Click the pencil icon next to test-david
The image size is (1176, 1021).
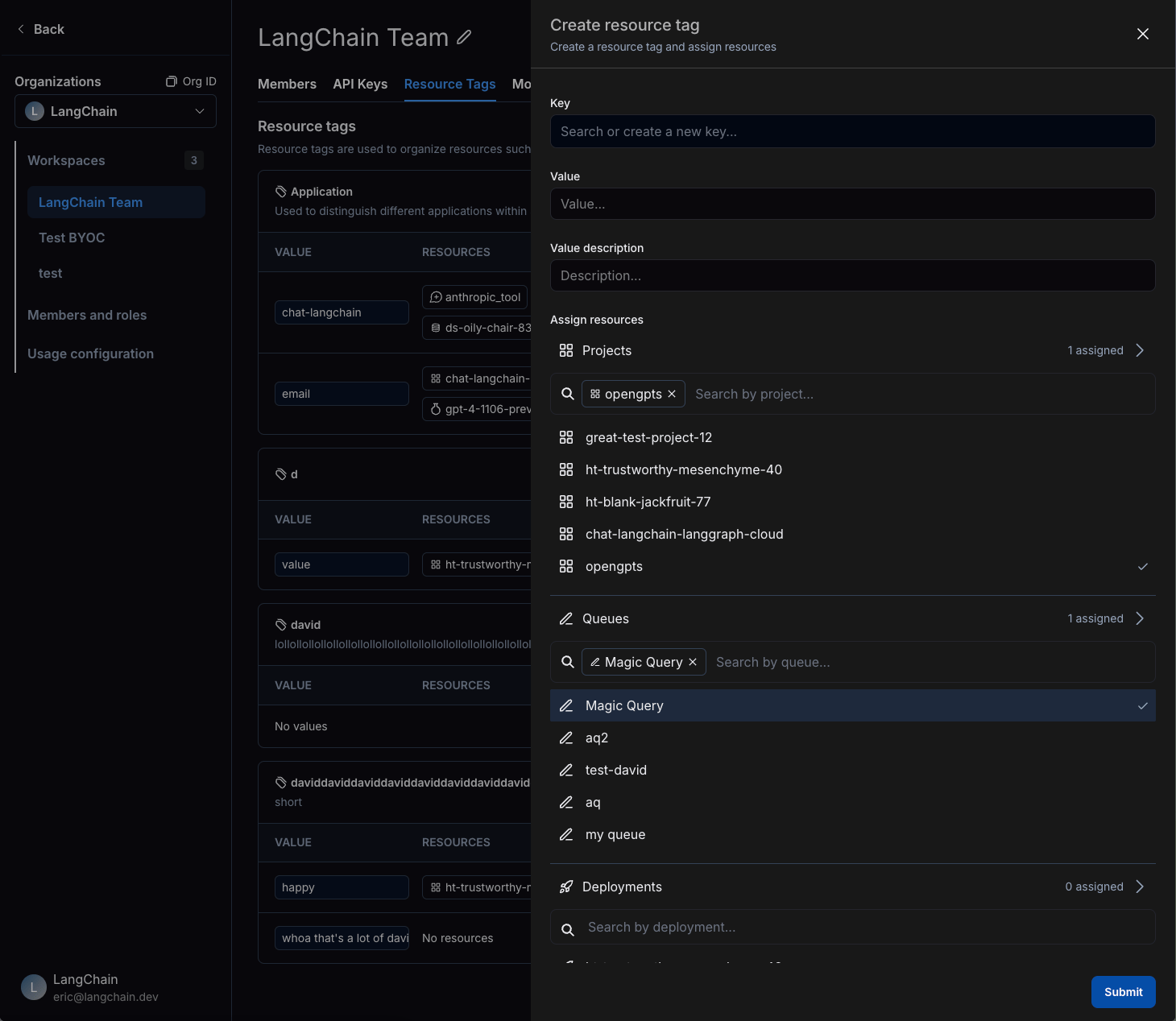click(x=566, y=770)
